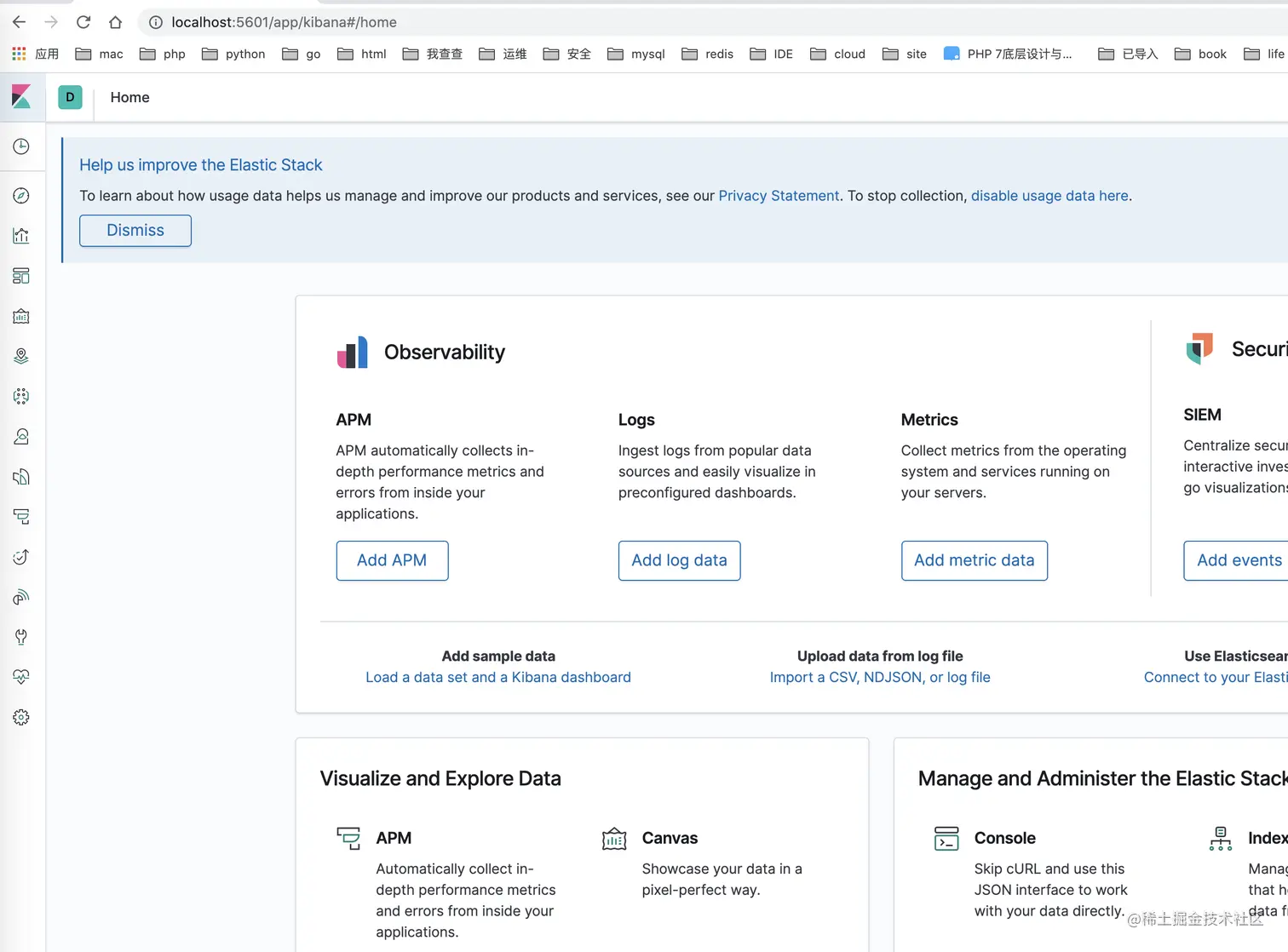The width and height of the screenshot is (1288, 952).
Task: Click the browser home icon
Action: coord(116,22)
